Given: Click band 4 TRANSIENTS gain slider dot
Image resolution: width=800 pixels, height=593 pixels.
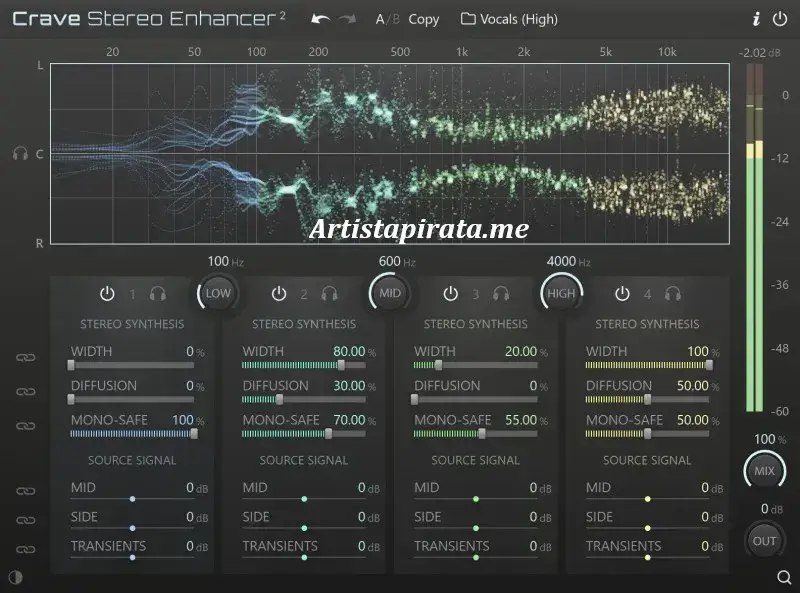Looking at the screenshot, I should (x=647, y=557).
